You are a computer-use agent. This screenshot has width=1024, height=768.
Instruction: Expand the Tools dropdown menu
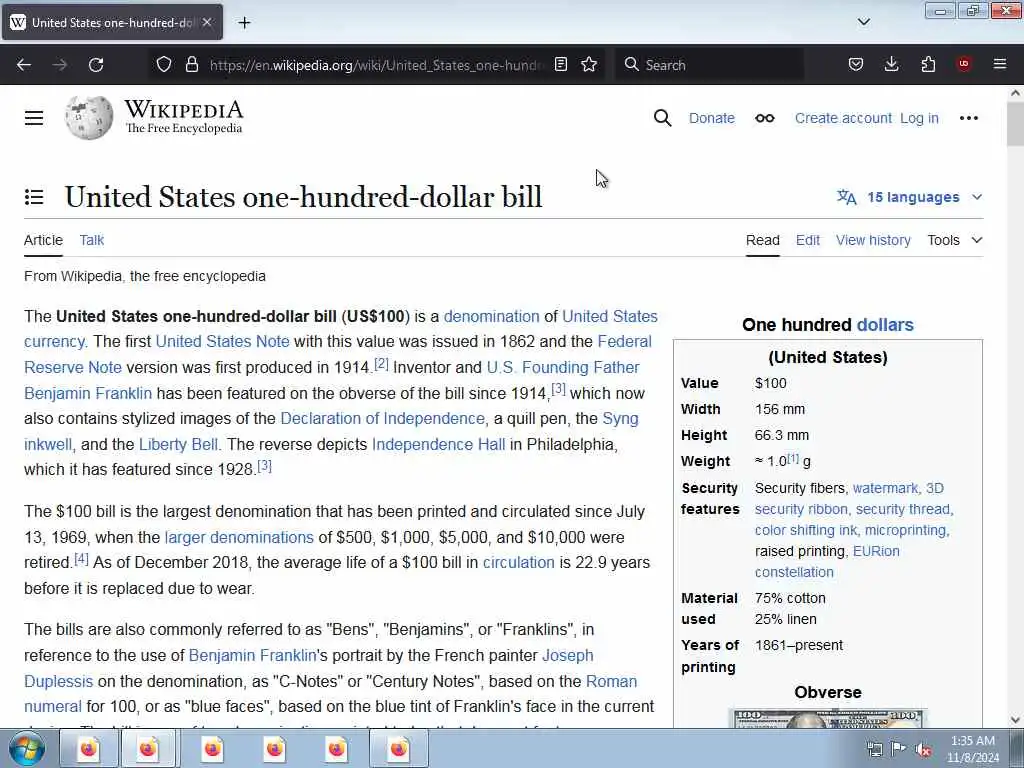[x=955, y=240]
